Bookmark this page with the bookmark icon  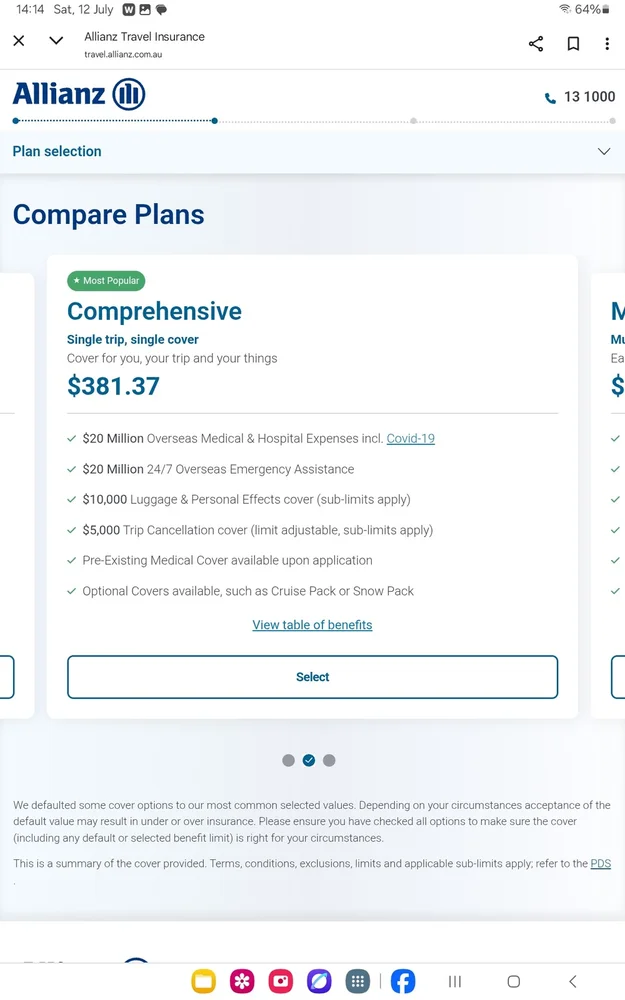coord(573,43)
